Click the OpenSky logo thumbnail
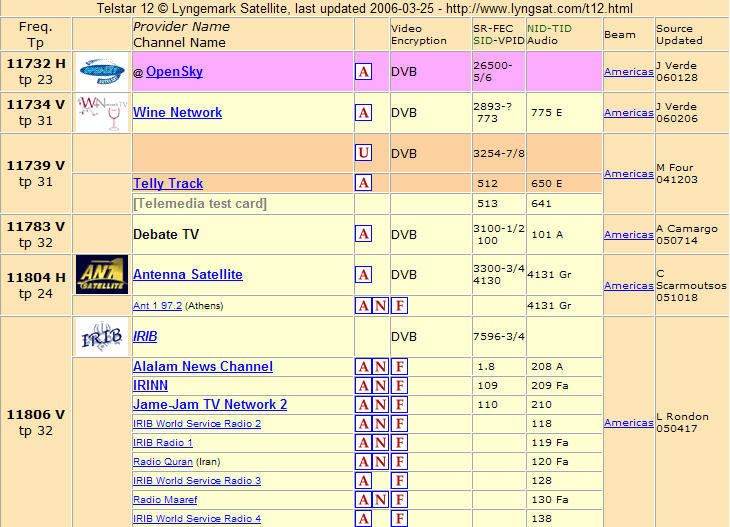 pos(102,71)
